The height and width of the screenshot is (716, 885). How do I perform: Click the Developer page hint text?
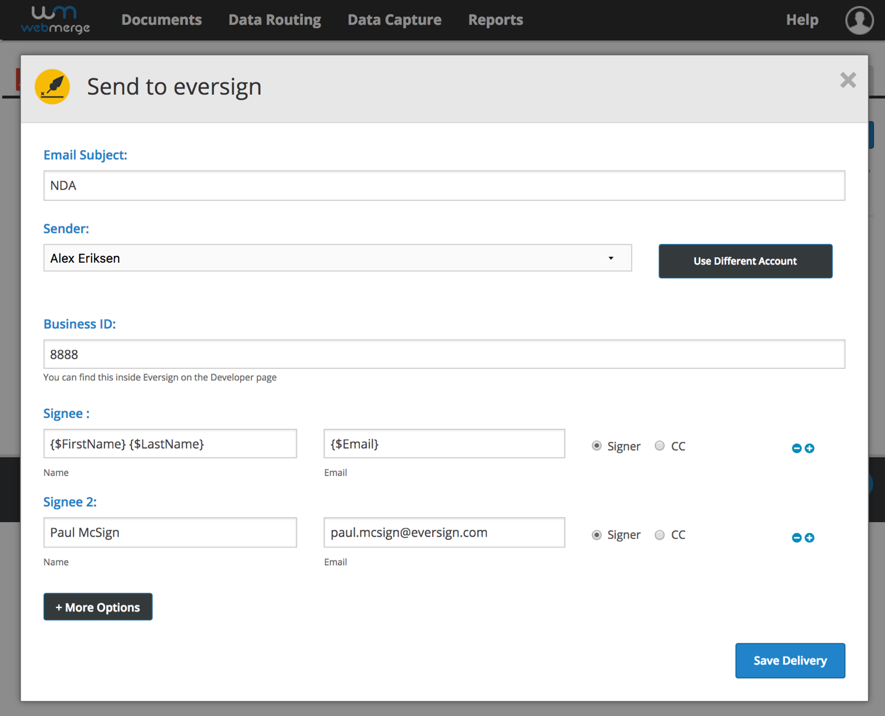coord(160,377)
